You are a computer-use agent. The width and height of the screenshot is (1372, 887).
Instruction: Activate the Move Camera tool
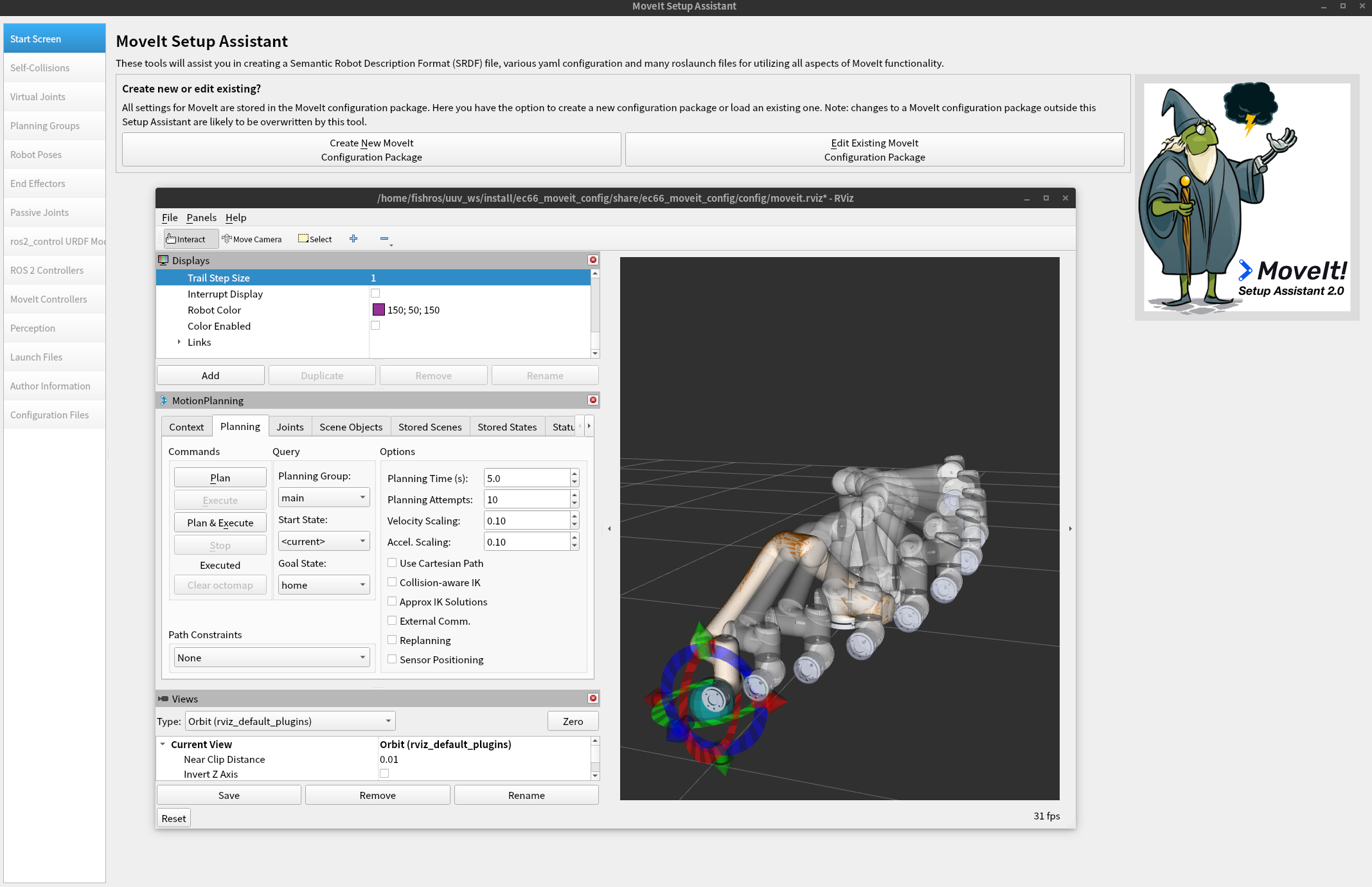[x=252, y=239]
